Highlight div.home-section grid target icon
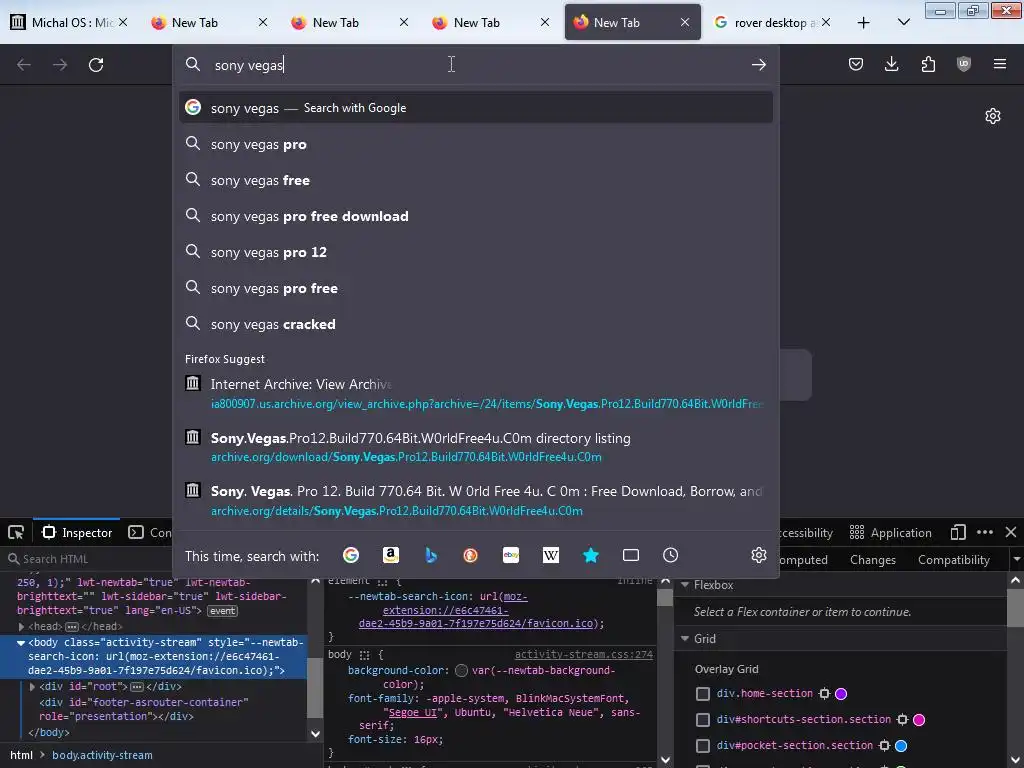The image size is (1024, 768). (x=824, y=694)
